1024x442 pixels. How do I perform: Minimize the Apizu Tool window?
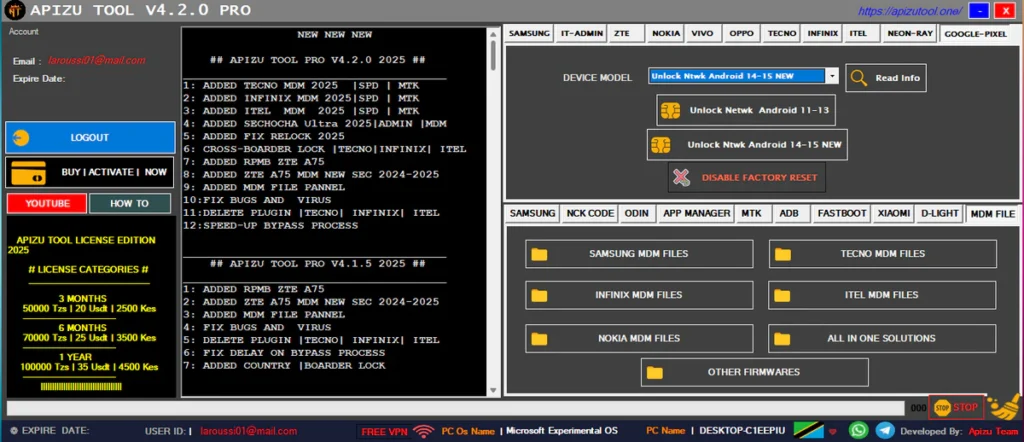pyautogui.click(x=979, y=11)
